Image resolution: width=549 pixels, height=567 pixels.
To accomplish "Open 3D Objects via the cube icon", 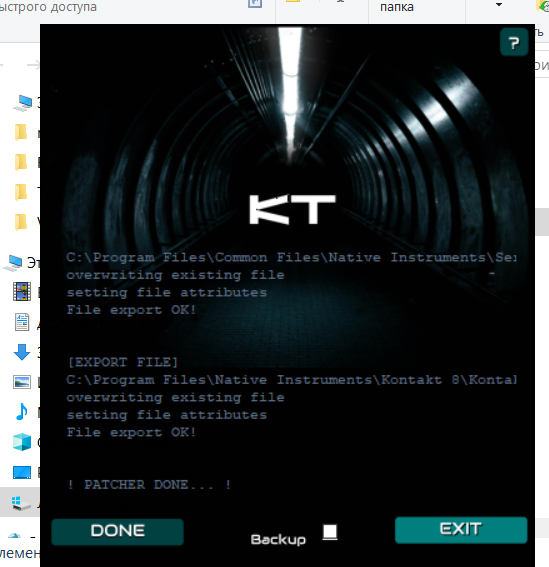I will click(22, 442).
